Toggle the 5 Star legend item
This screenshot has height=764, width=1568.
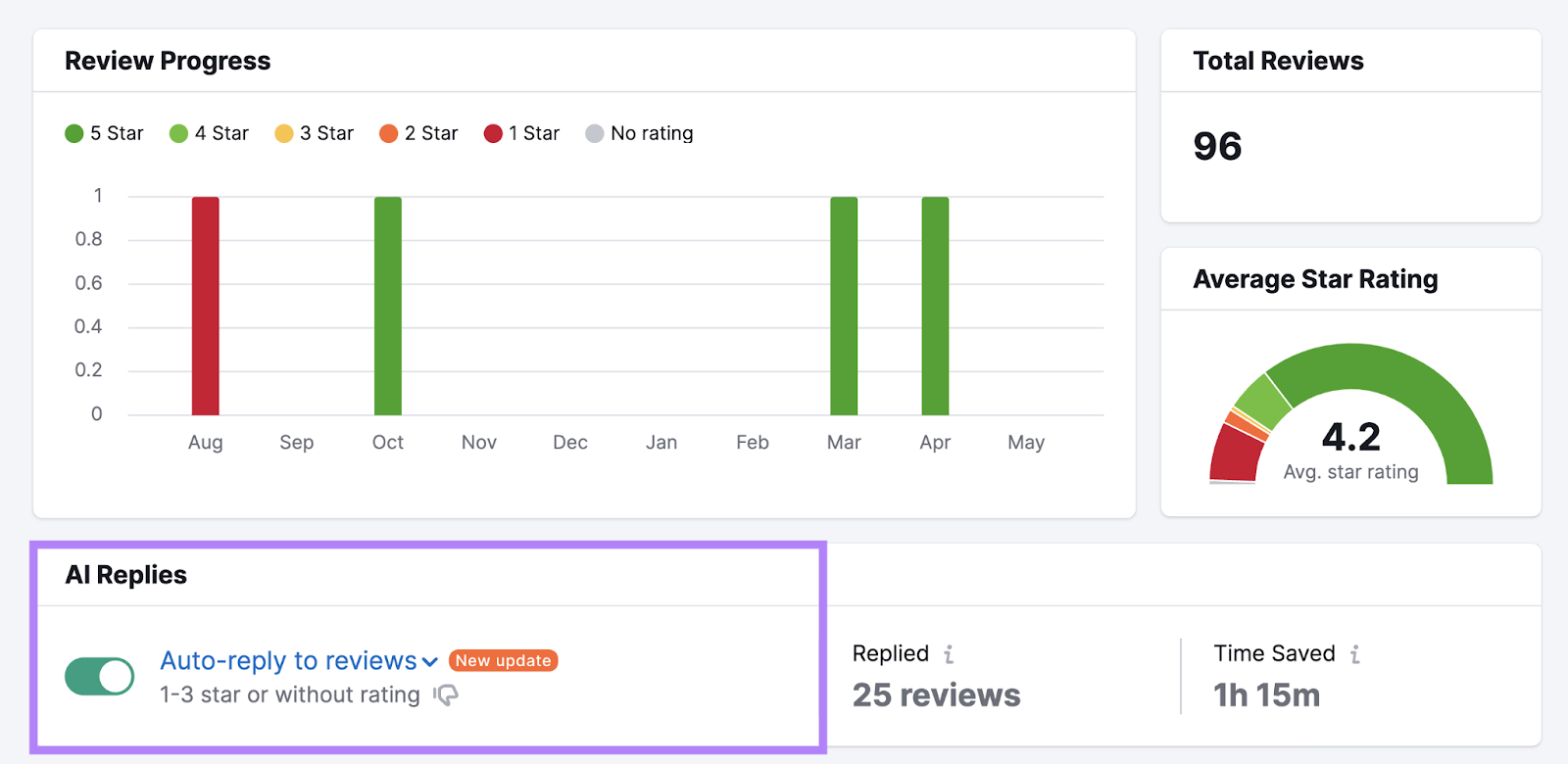point(104,133)
